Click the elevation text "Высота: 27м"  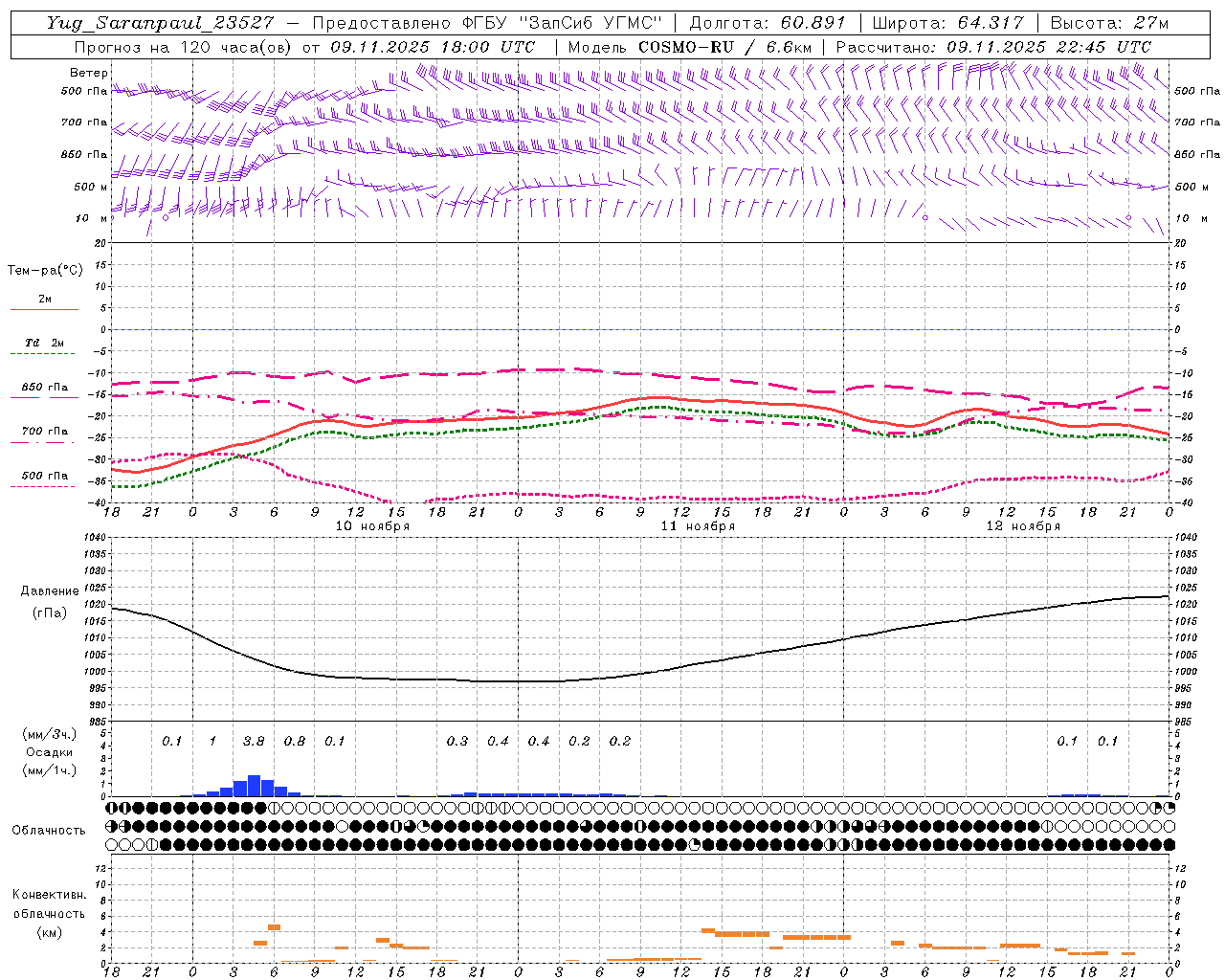[x=1109, y=23]
